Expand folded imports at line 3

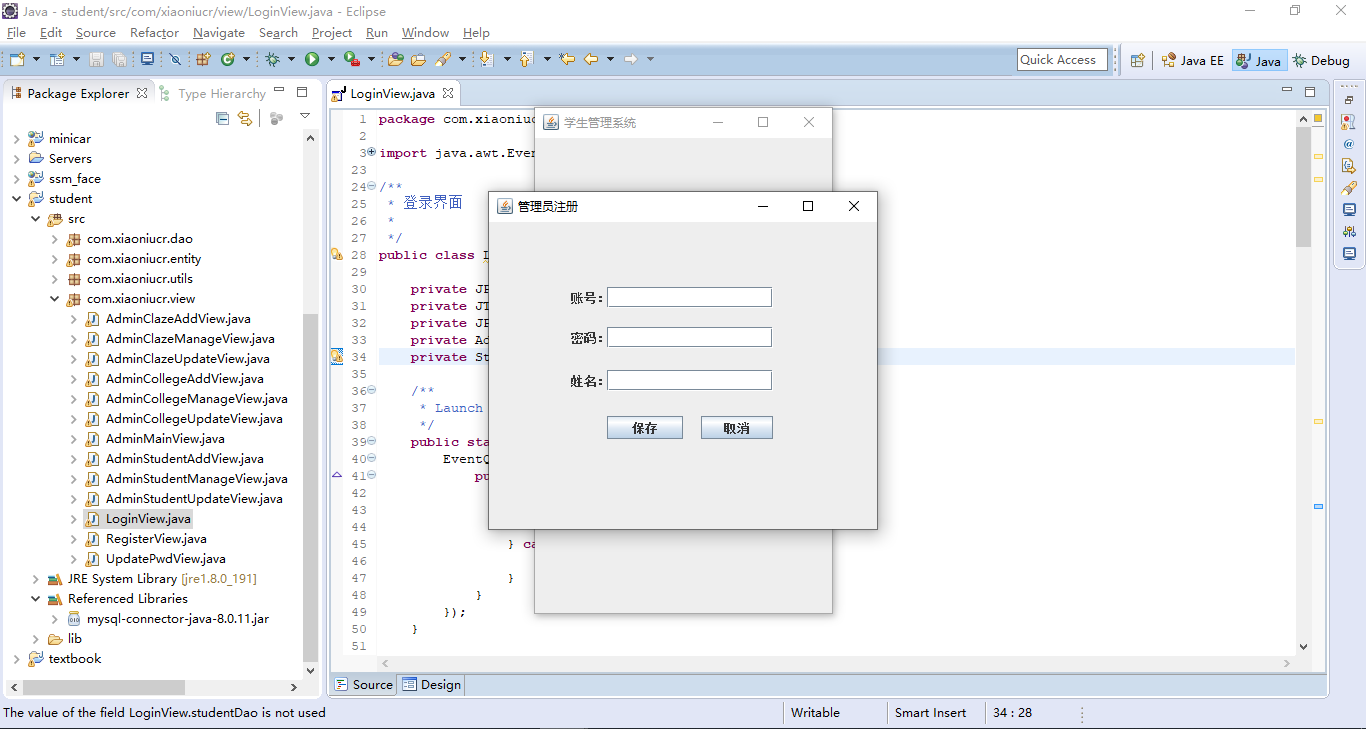[372, 153]
